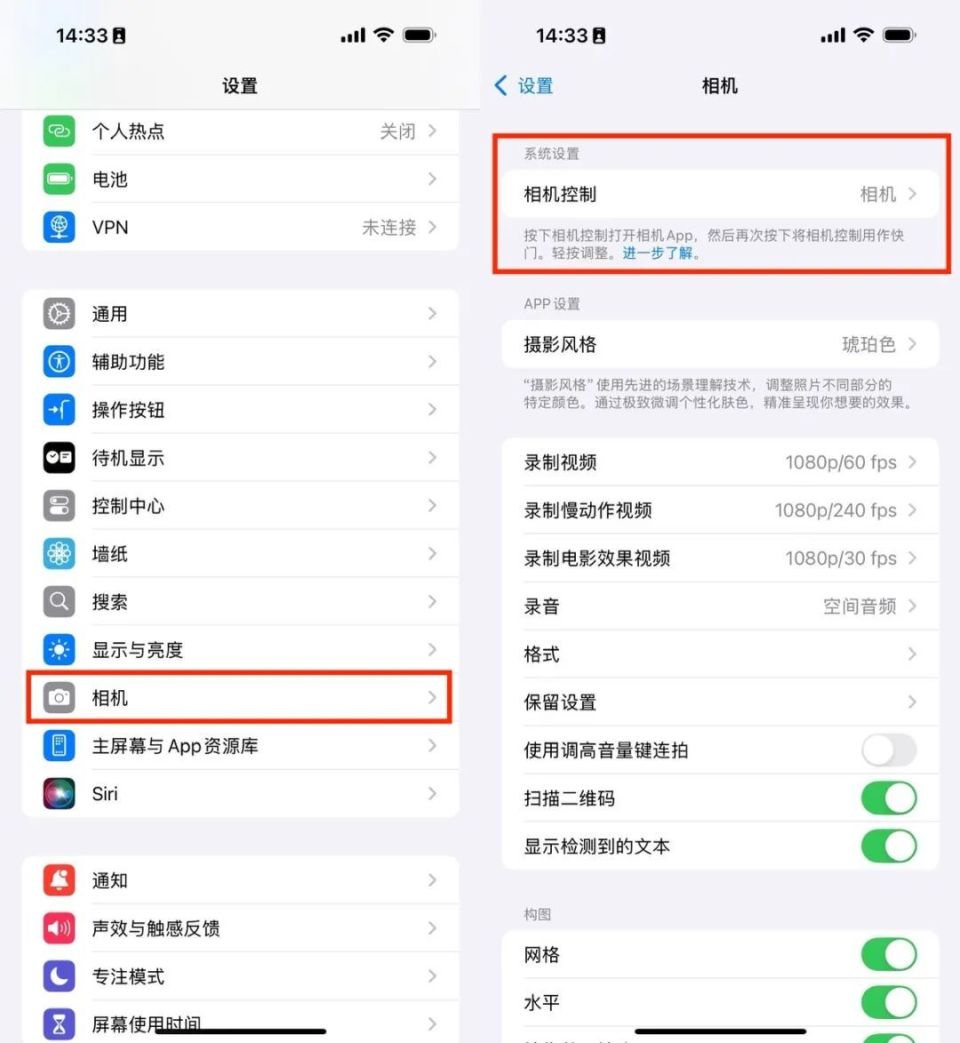
Task: Tap the 操作按钮 action button icon
Action: click(59, 410)
